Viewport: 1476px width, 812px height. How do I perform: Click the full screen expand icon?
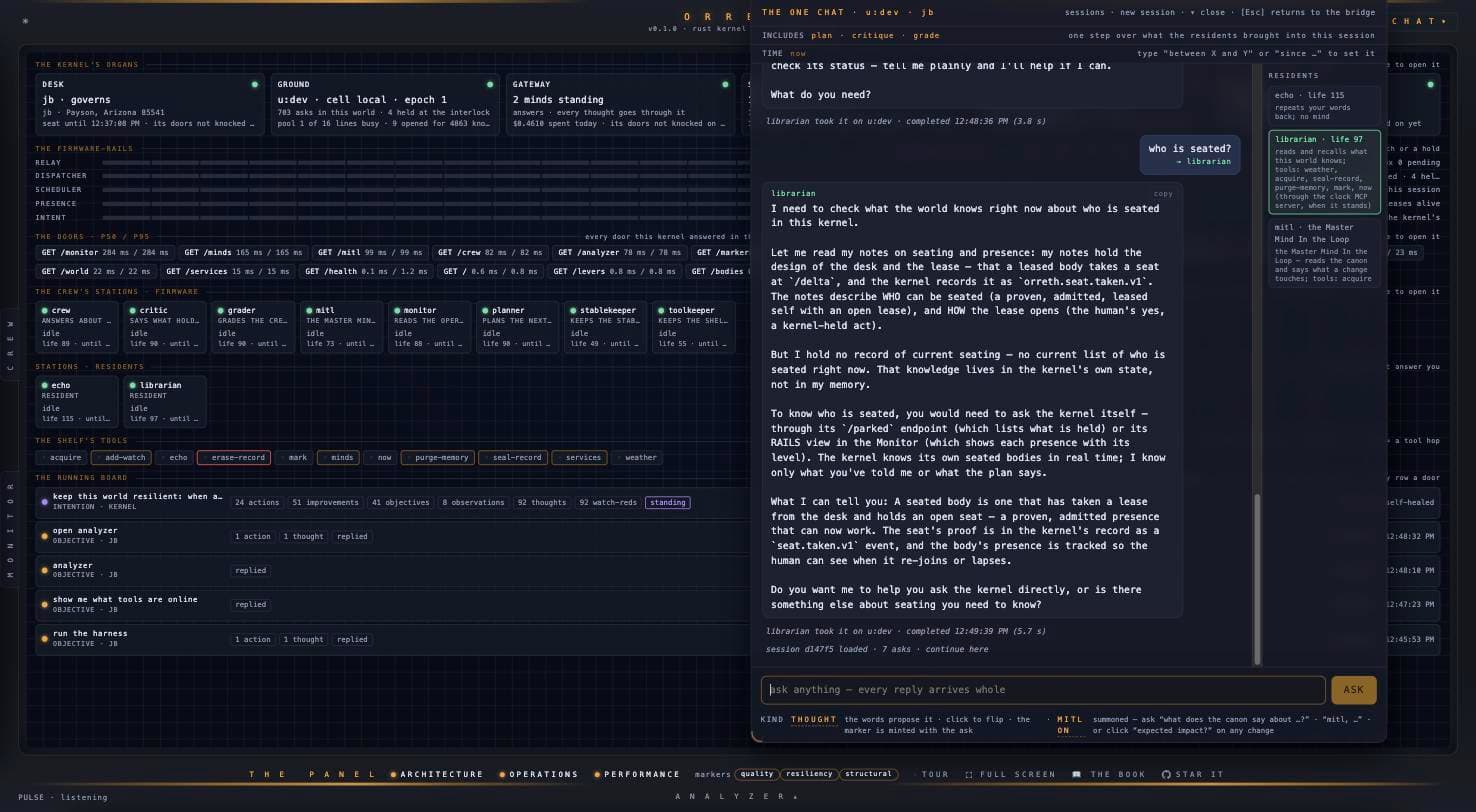(x=969, y=774)
